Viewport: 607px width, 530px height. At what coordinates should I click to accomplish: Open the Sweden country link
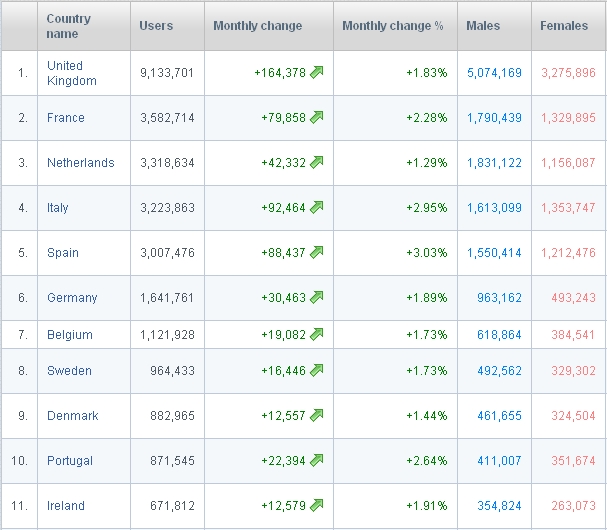point(69,371)
